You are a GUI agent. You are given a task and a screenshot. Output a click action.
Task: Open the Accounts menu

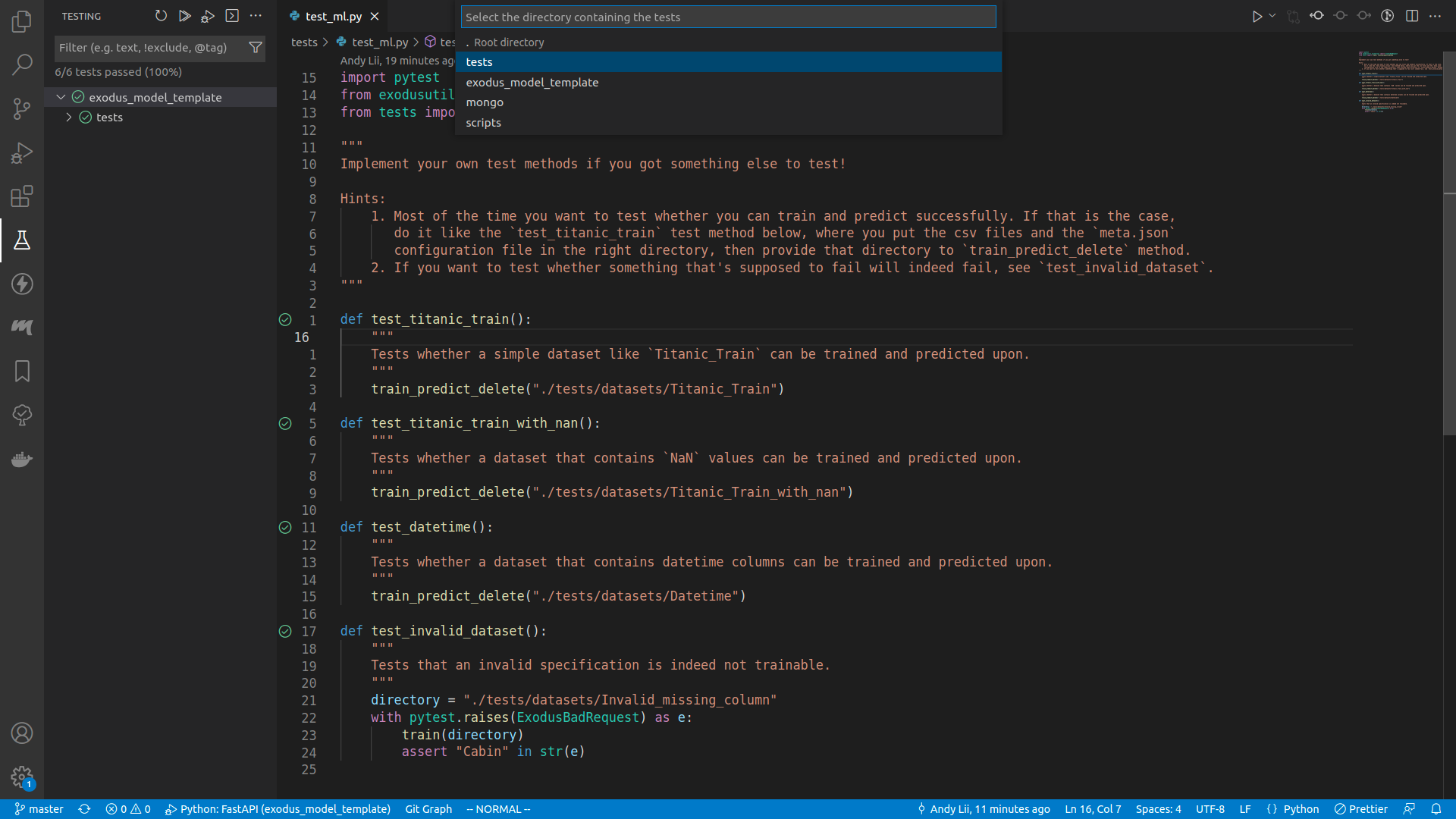click(22, 733)
